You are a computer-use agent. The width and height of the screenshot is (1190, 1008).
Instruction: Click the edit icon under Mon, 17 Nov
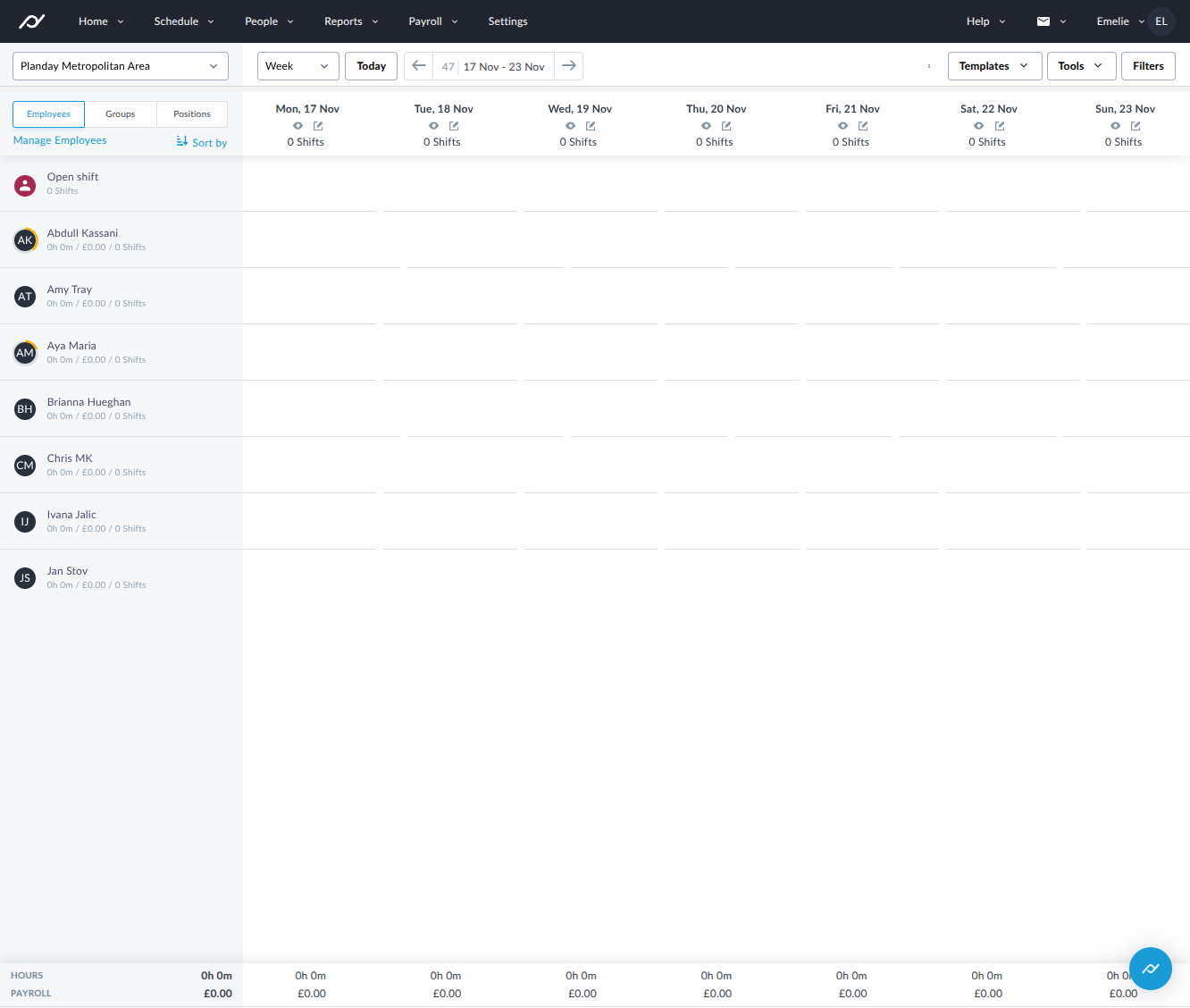318,125
